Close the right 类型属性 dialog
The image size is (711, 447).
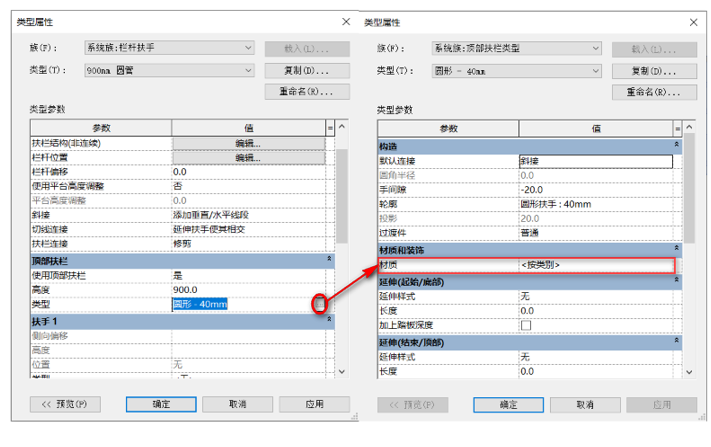tap(693, 22)
